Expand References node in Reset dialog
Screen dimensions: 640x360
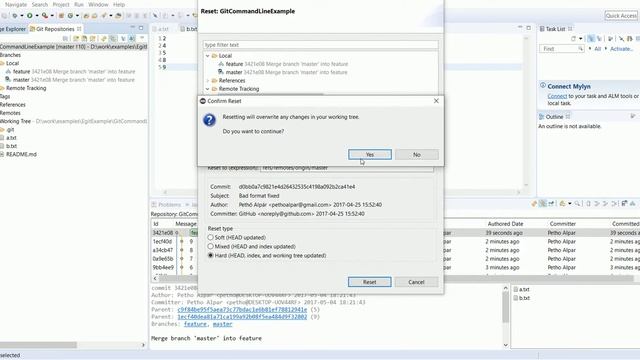[x=208, y=80]
